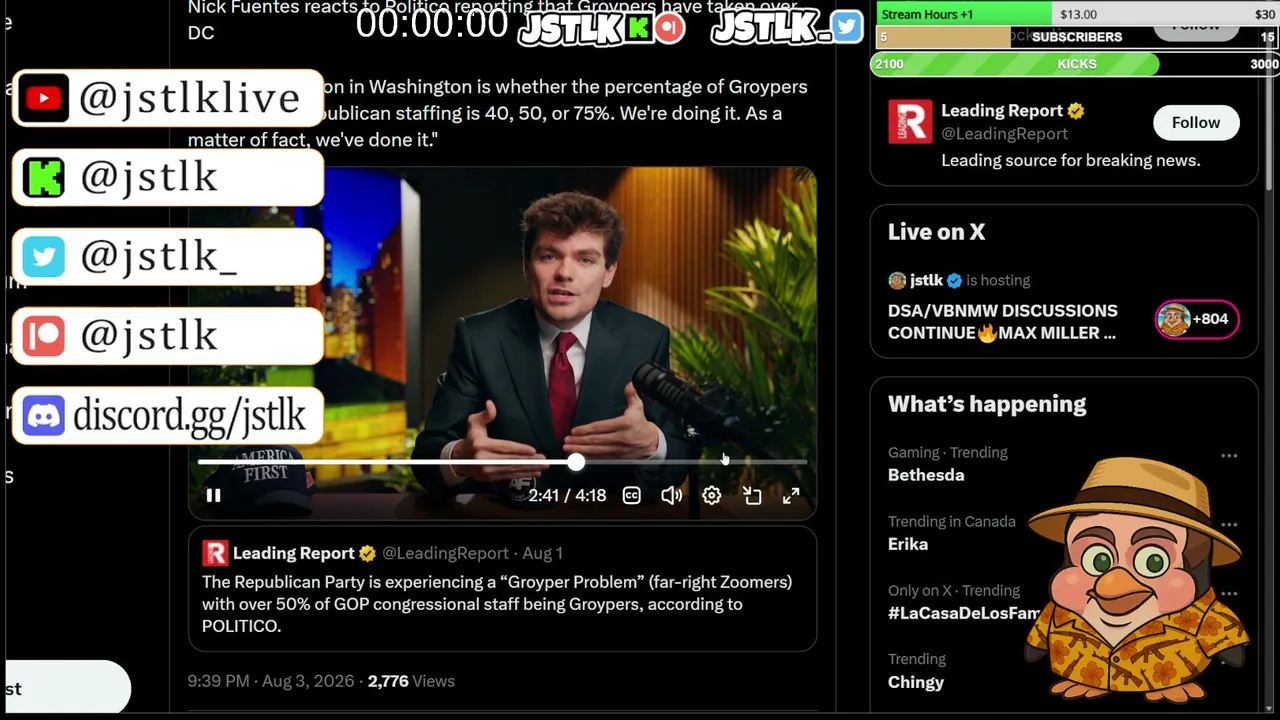
Task: Open the Leading Report name in the quoted post
Action: [x=294, y=553]
